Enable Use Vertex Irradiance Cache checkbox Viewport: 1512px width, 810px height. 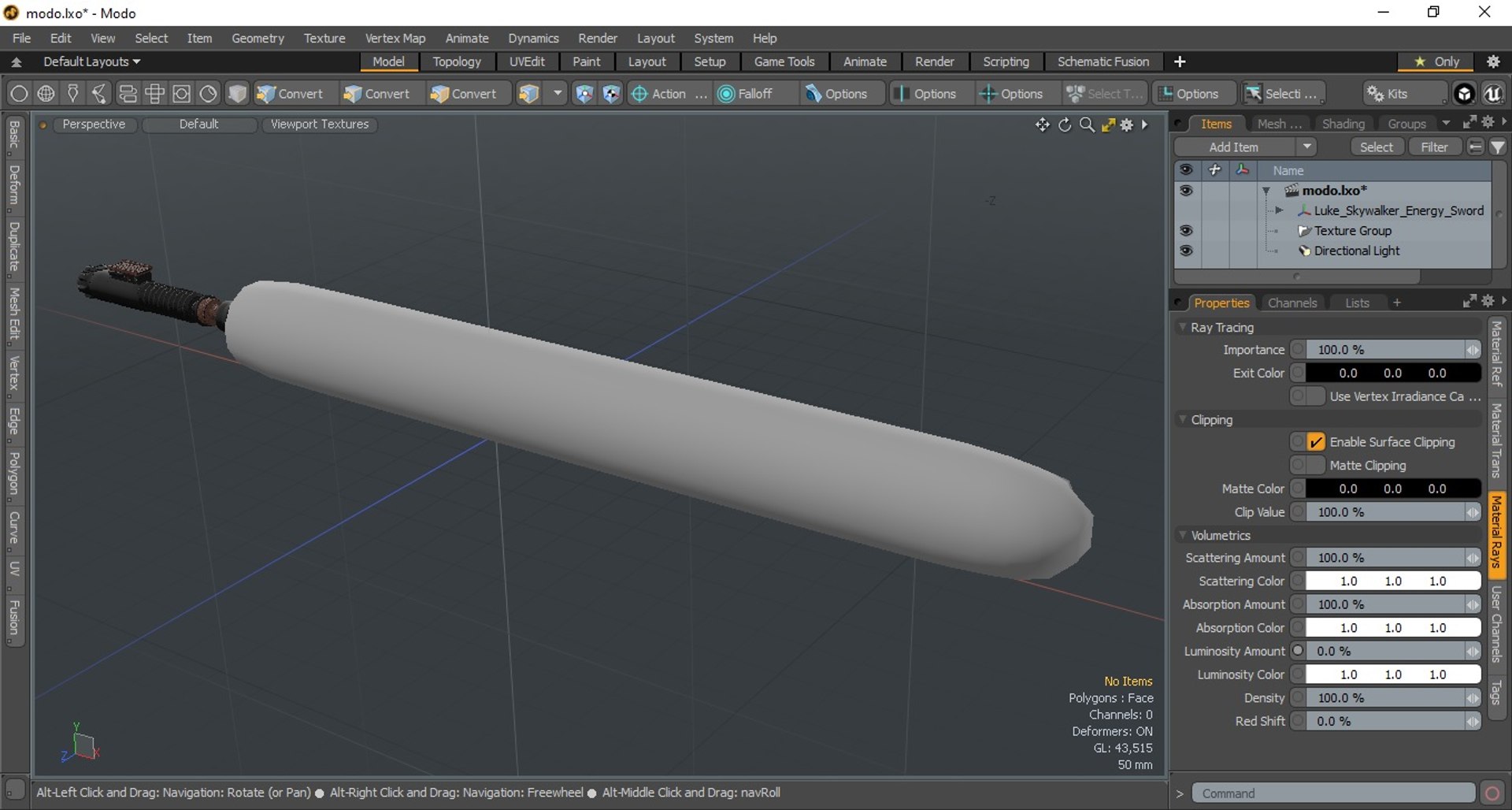[1315, 396]
